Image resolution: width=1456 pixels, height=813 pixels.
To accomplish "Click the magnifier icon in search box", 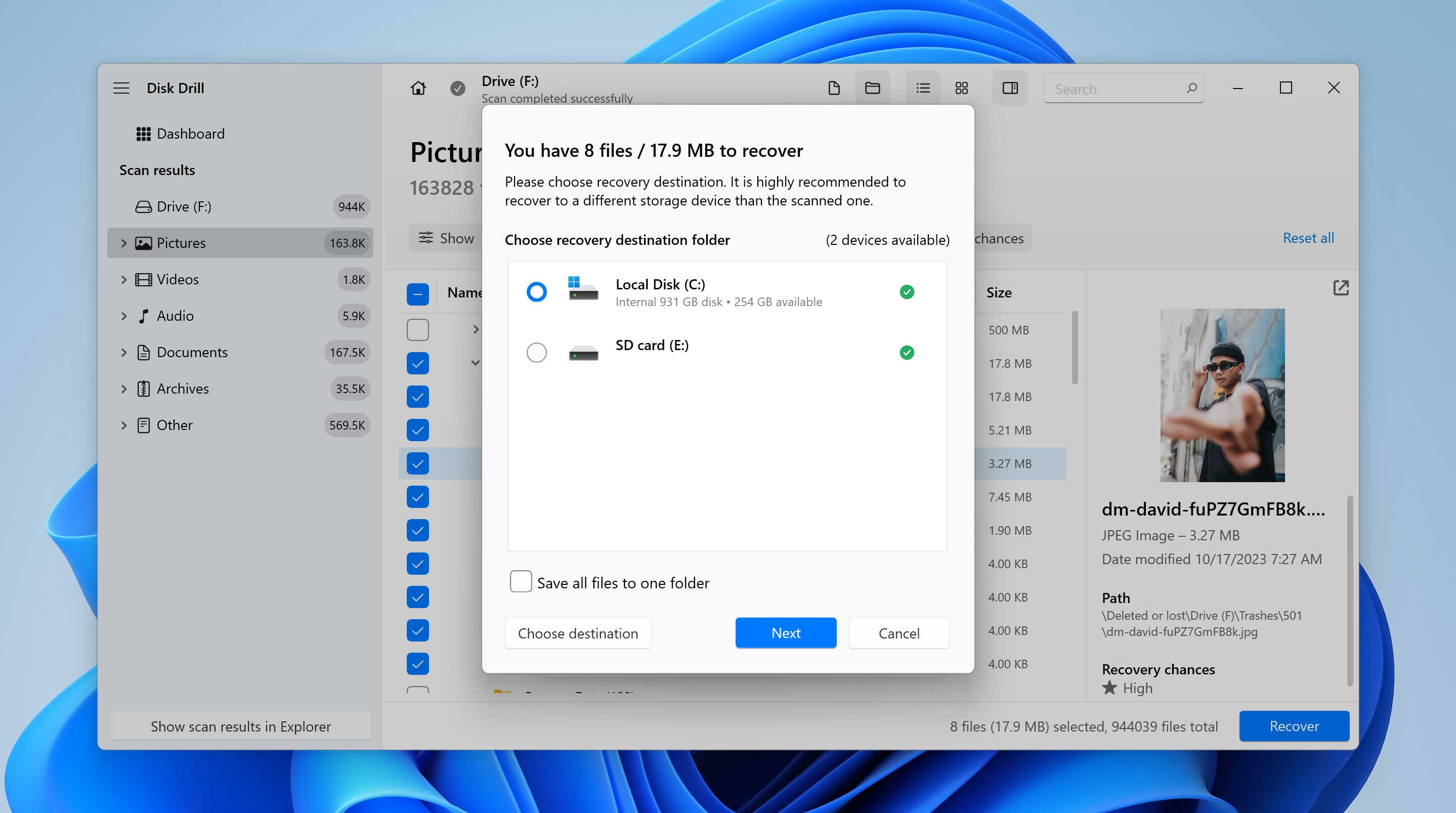I will (x=1191, y=88).
